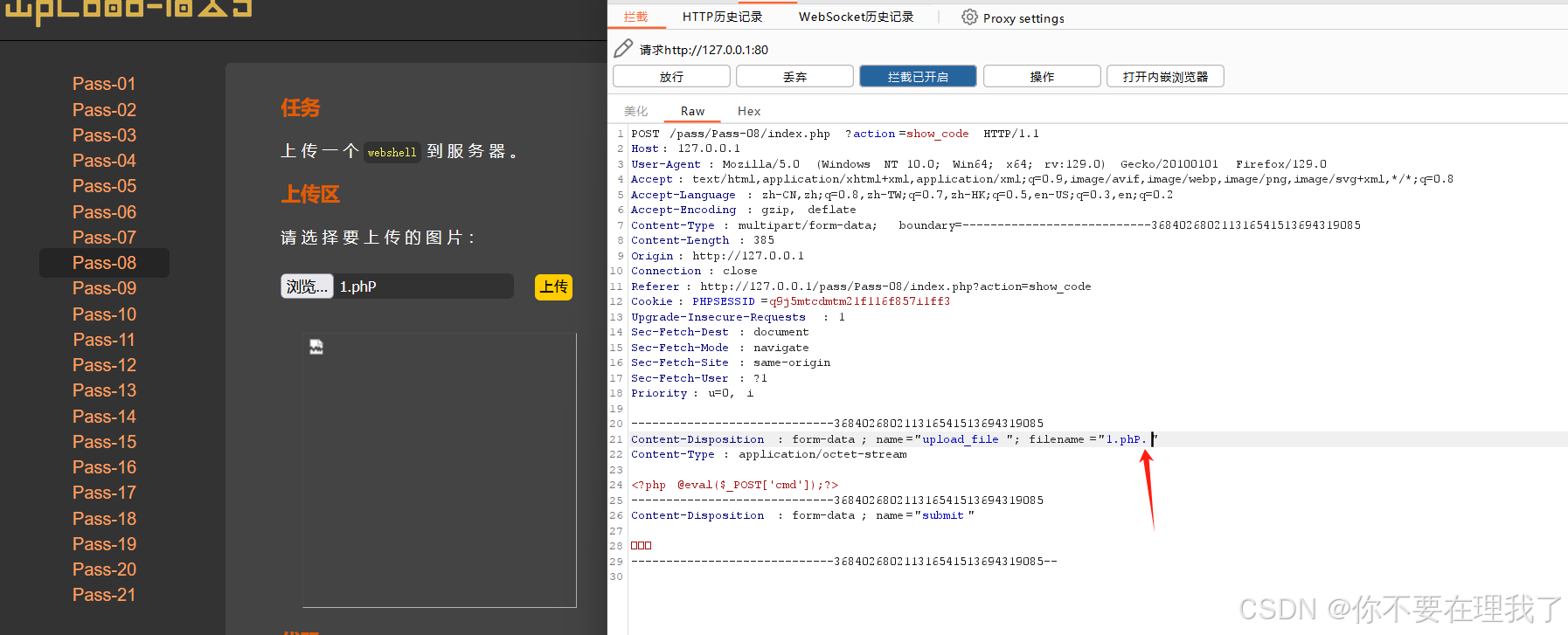Screen dimensions: 1568x635
Task: Click the Origin header line
Action: tap(718, 256)
